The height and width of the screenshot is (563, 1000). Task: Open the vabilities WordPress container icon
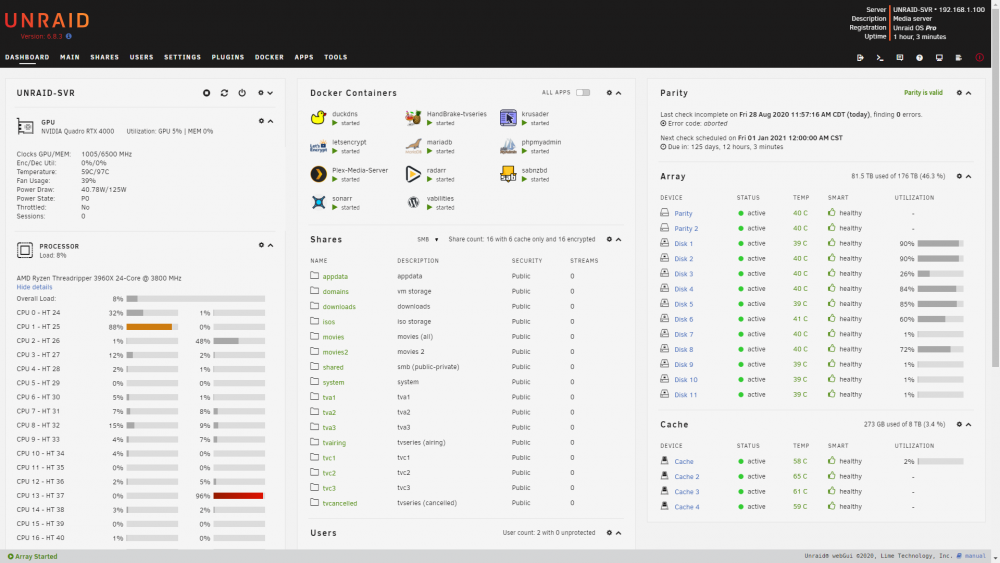click(x=413, y=202)
